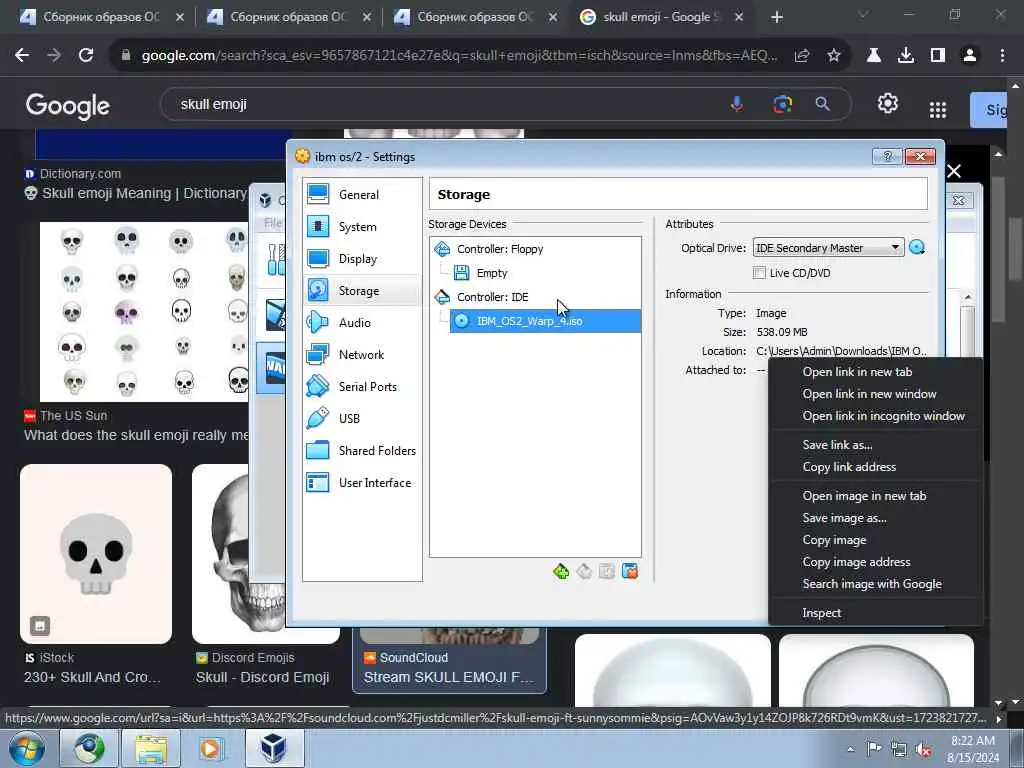Click the Google voice search microphone
The image size is (1024, 768).
[x=737, y=104]
